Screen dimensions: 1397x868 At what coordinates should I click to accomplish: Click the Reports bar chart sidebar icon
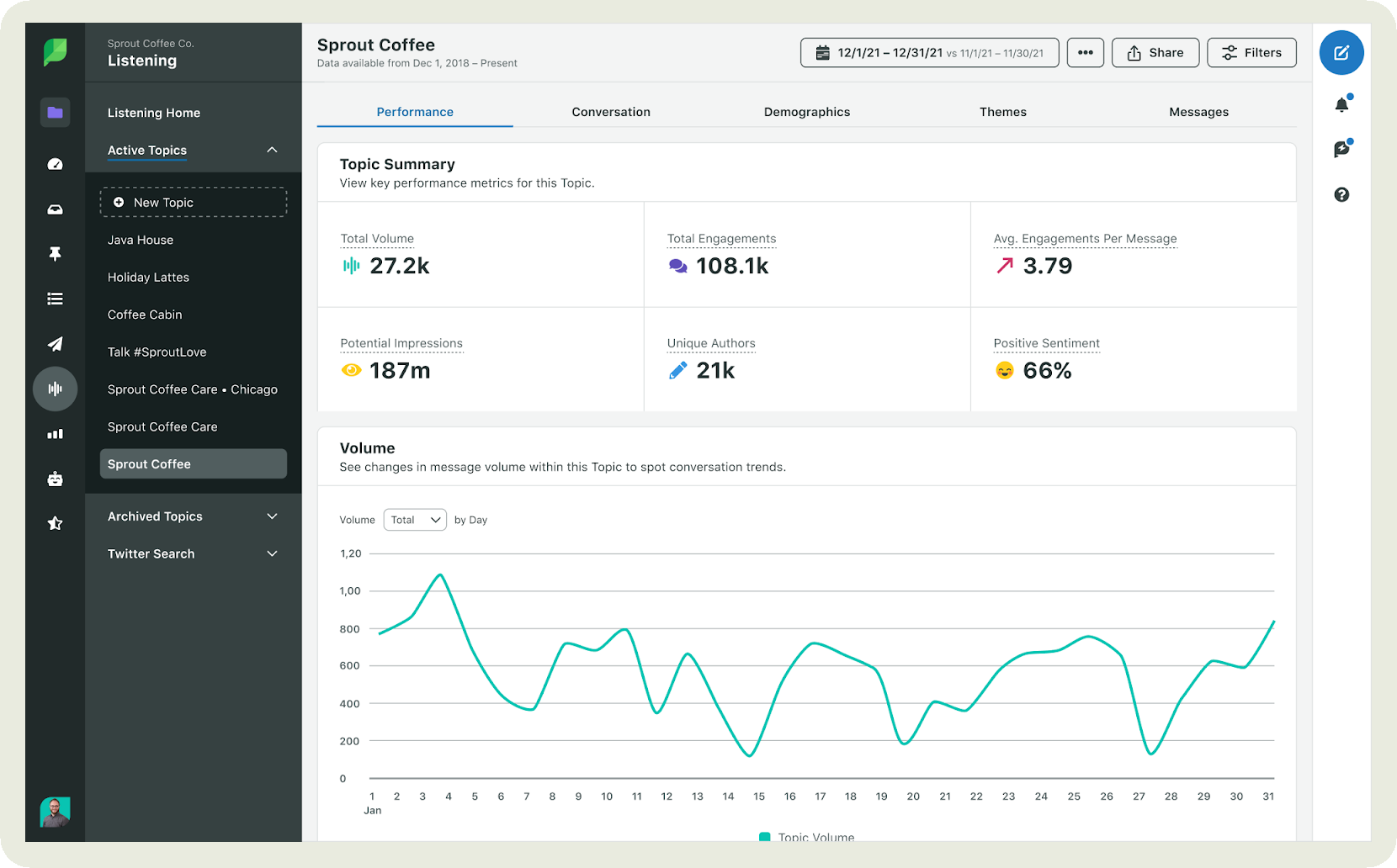(55, 434)
